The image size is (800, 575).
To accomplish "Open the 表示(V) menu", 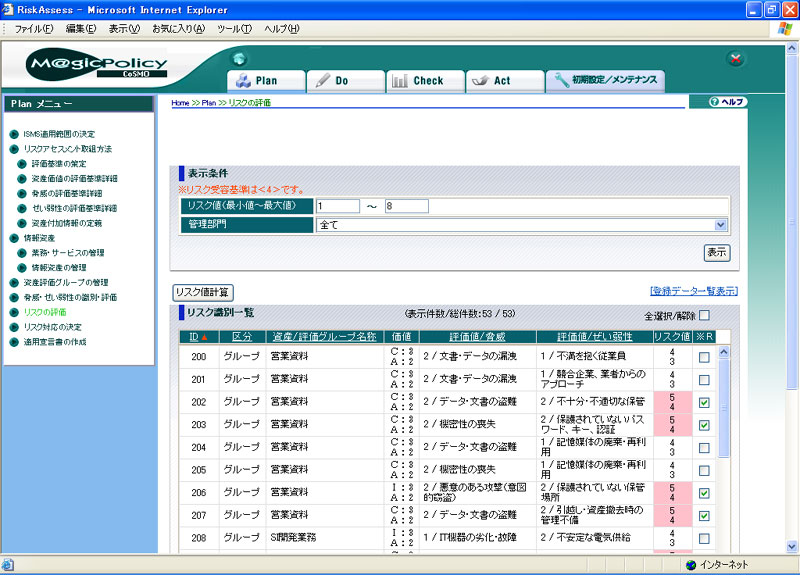I will coord(124,29).
